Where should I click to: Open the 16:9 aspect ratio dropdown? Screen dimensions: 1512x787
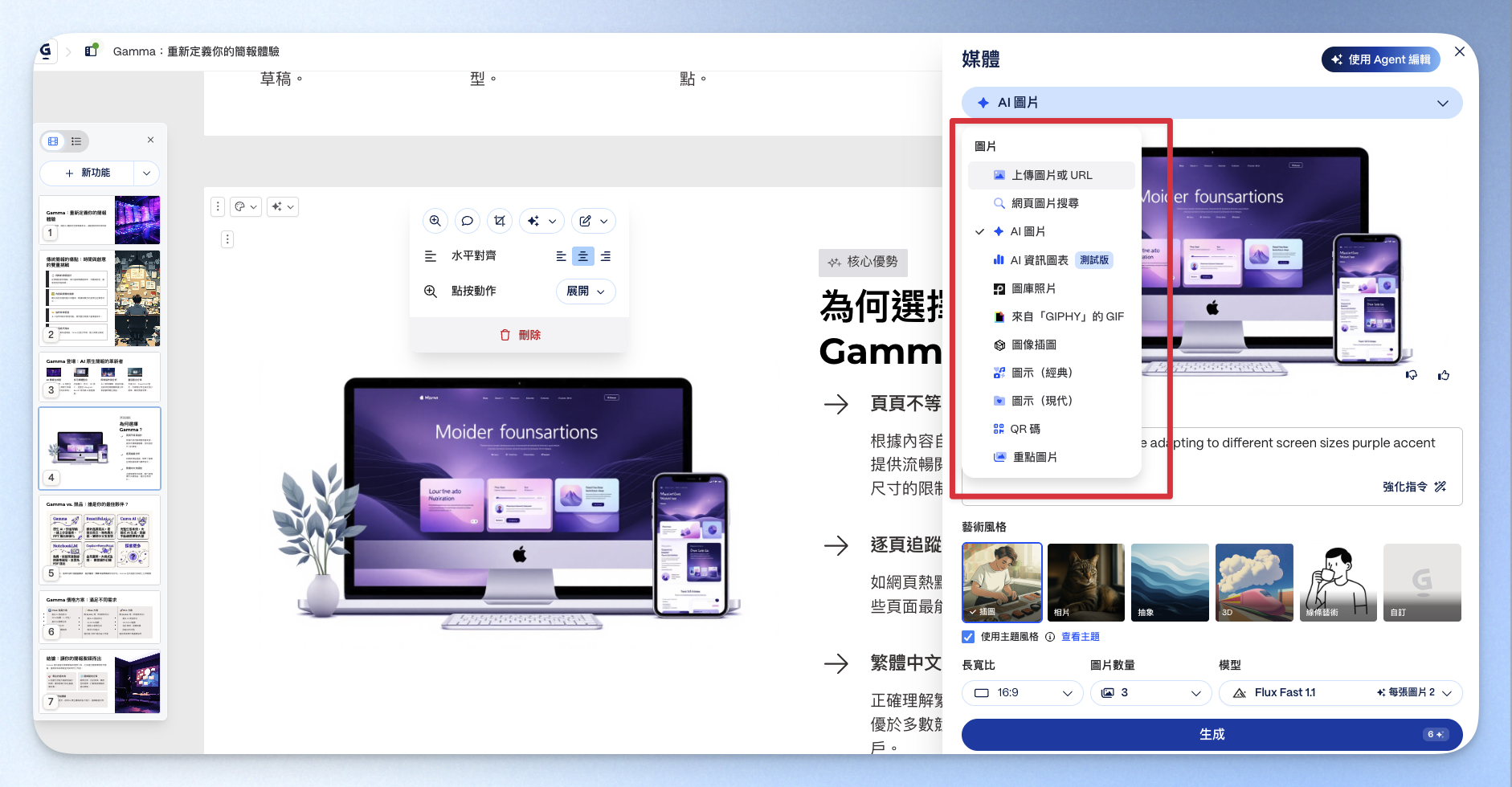(x=1022, y=692)
